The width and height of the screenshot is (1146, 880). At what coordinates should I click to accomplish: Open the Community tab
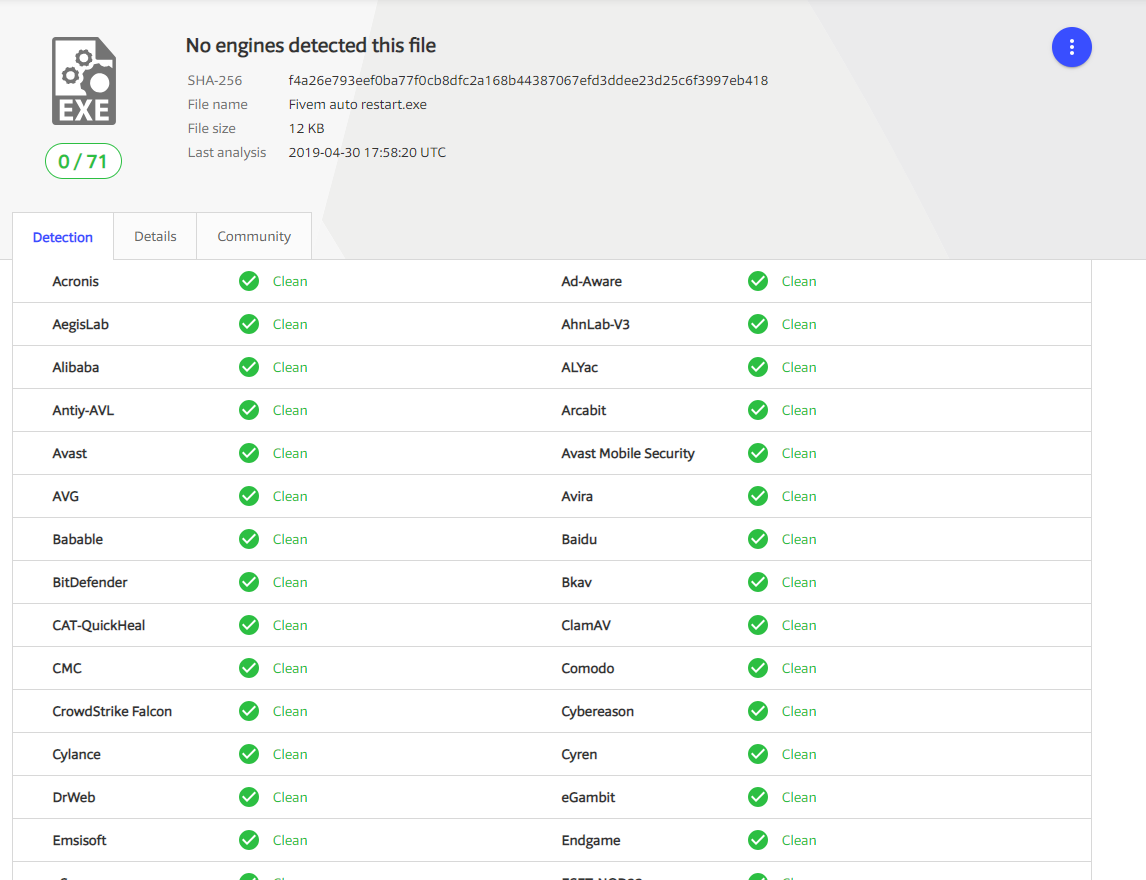[x=253, y=236]
